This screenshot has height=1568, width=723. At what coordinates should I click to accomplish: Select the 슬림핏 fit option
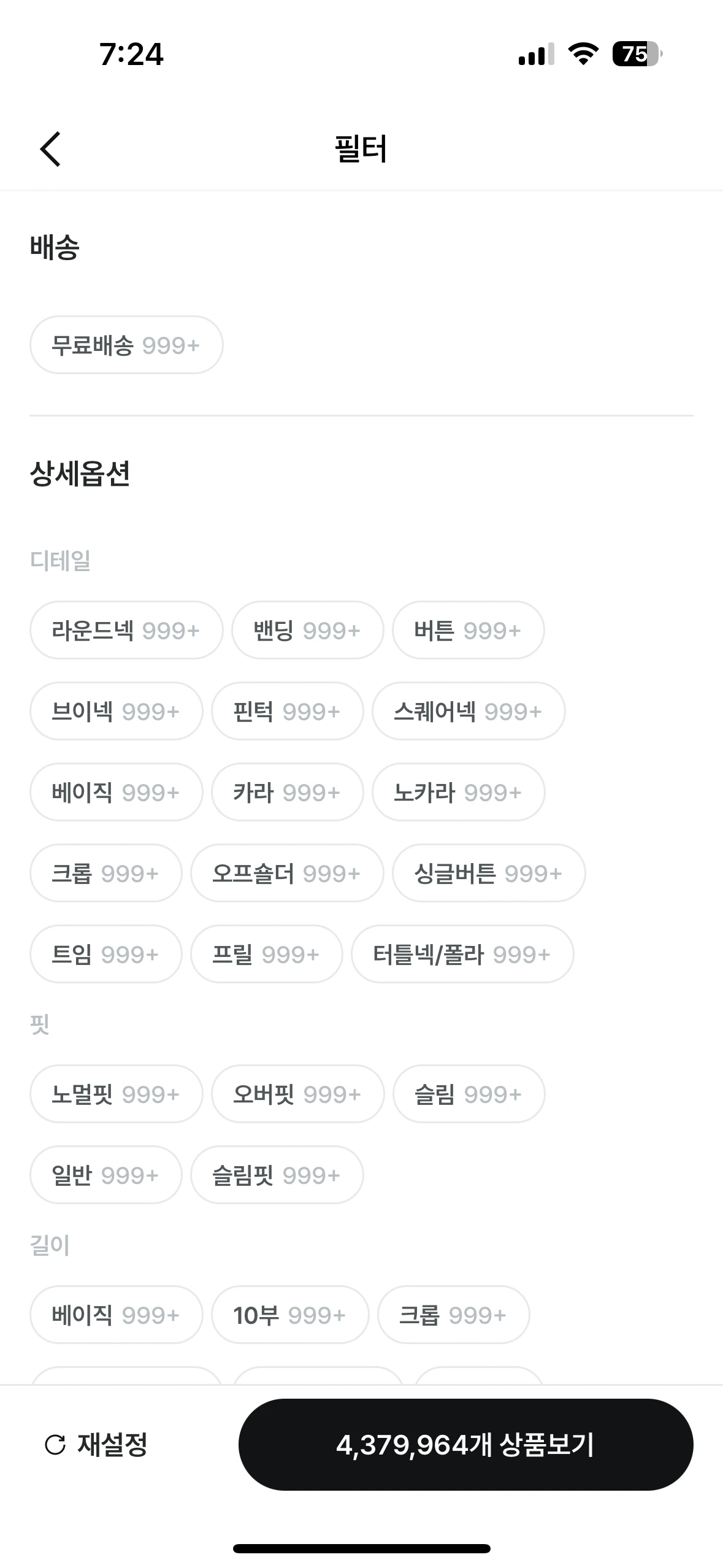coord(277,1175)
